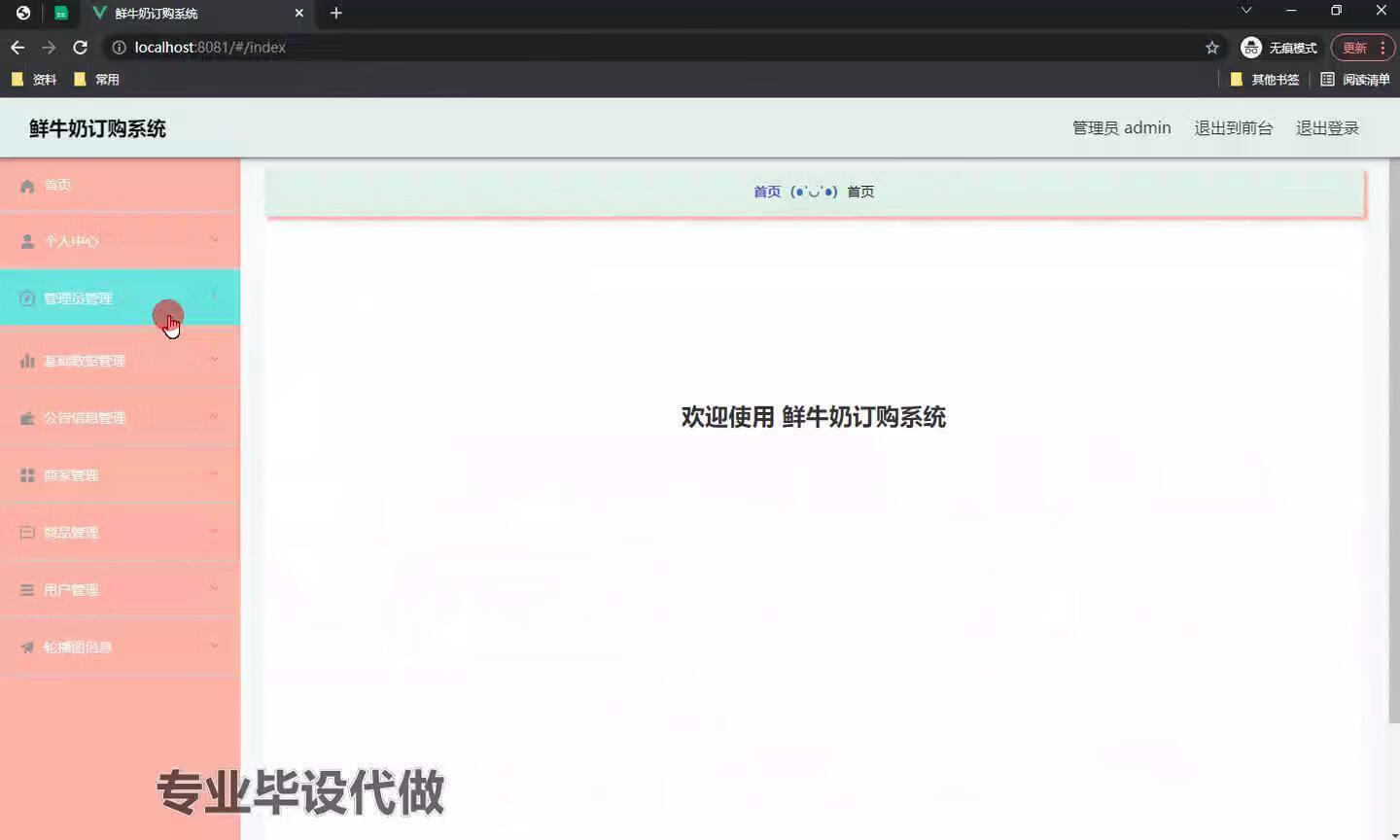Switch to the green pinned tab
This screenshot has width=1400, height=840.
[61, 14]
